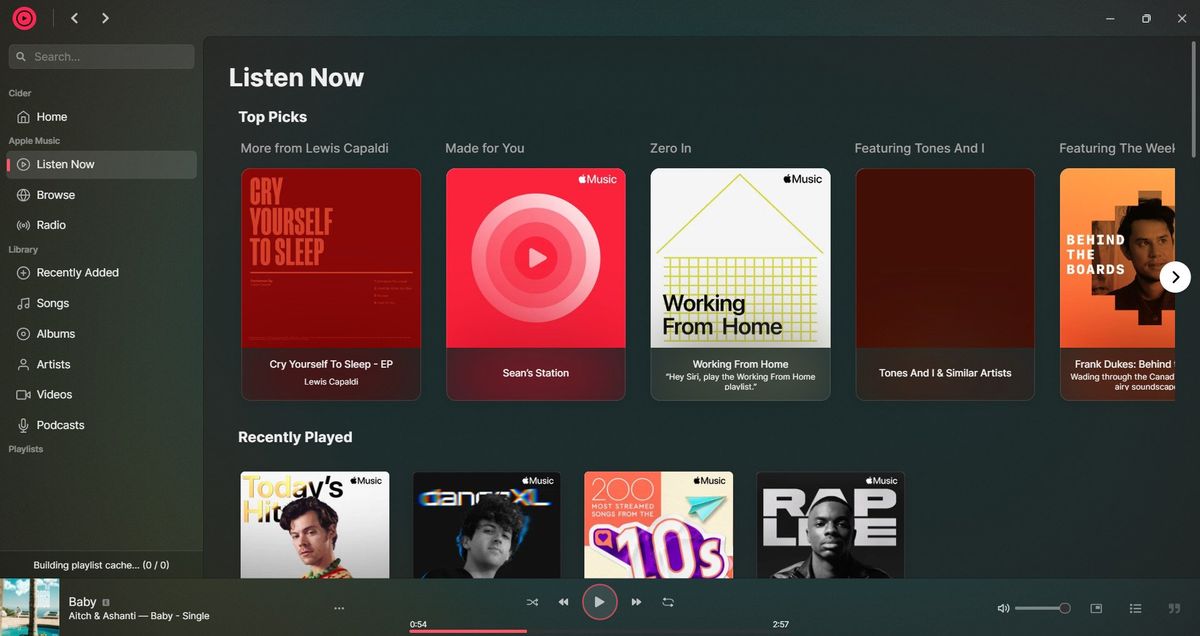The height and width of the screenshot is (636, 1200).
Task: Open the mini-player icon
Action: (x=1096, y=607)
